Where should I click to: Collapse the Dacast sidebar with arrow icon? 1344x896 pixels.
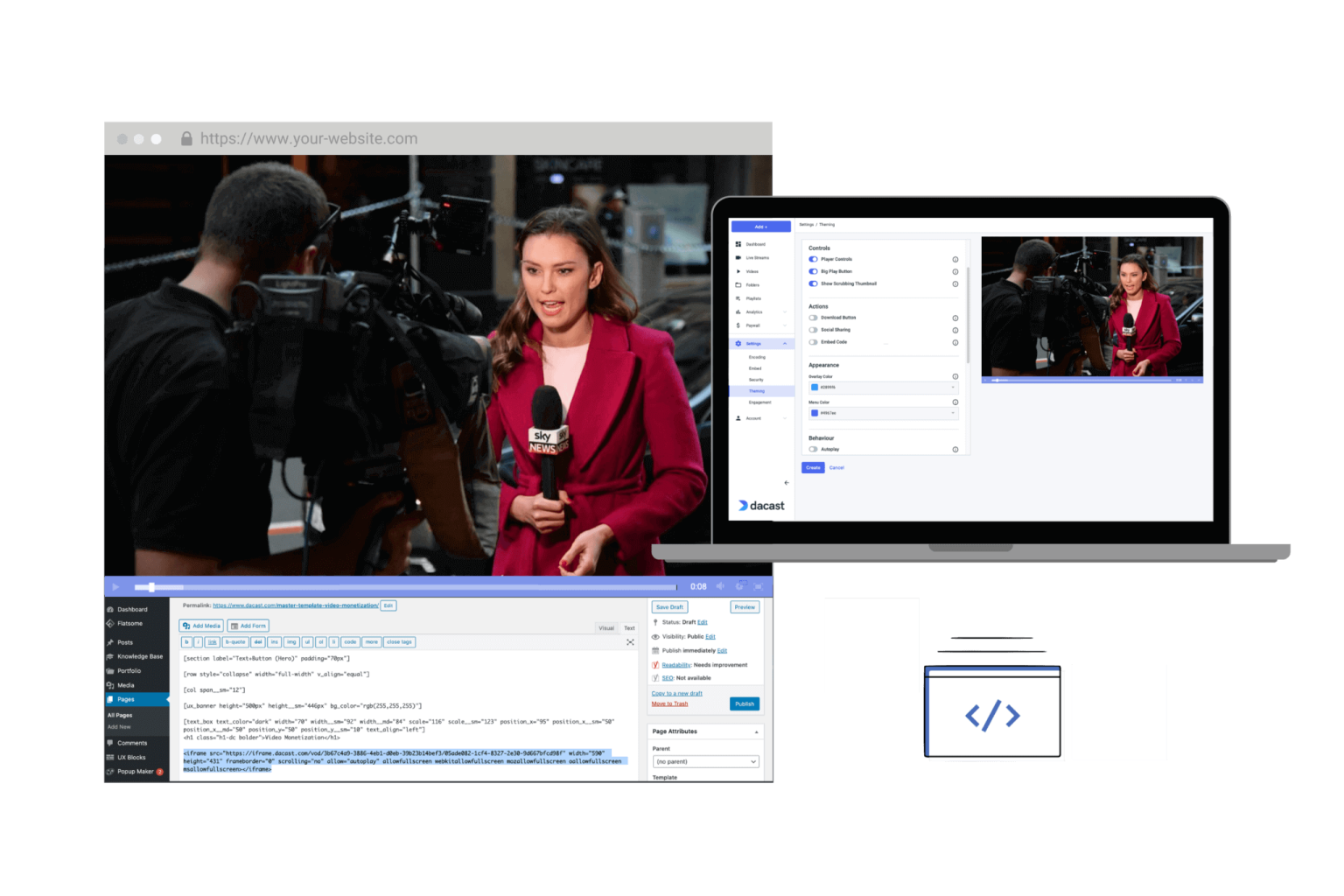(786, 483)
